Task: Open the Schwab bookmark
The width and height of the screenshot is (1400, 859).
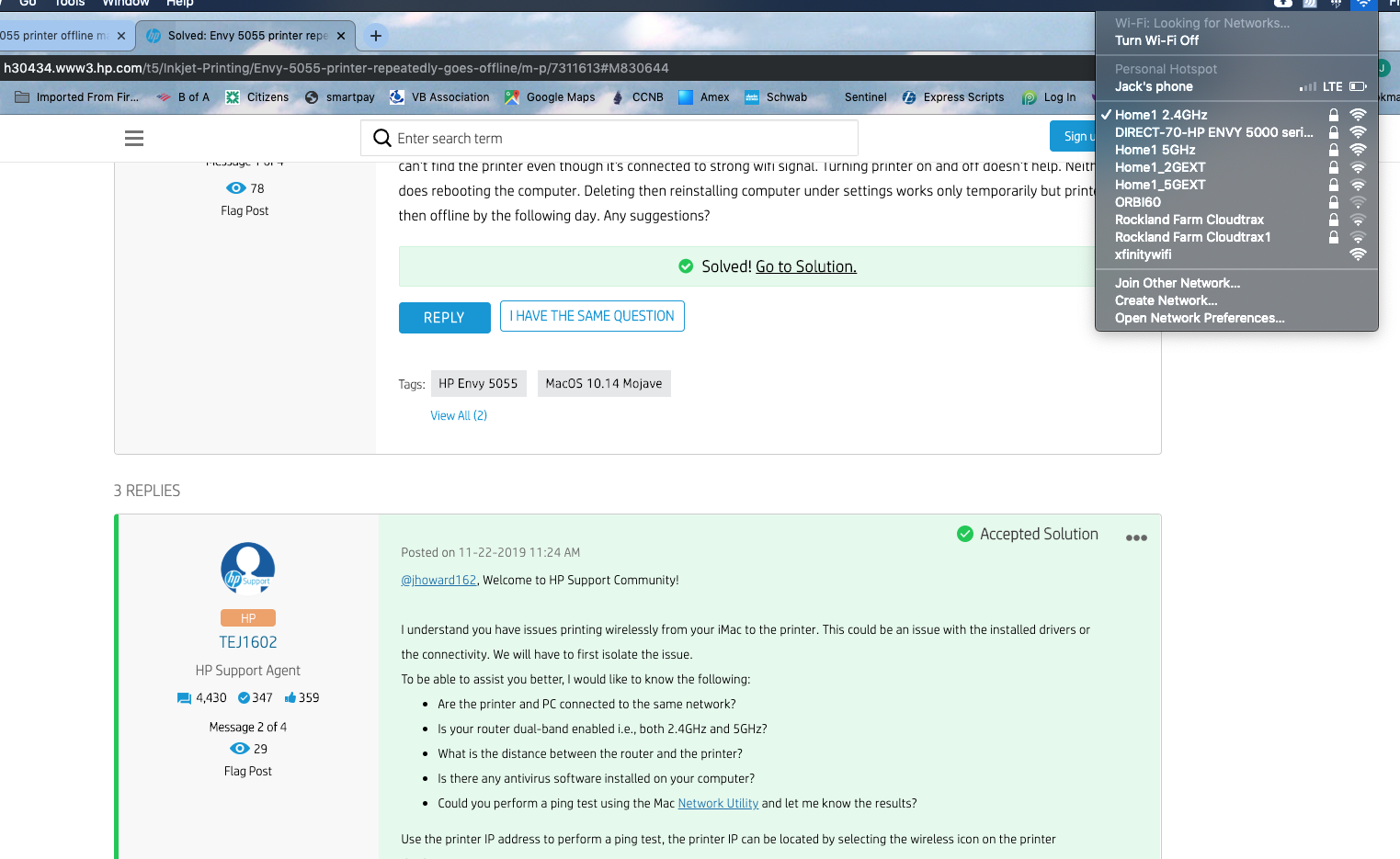Action: pos(776,97)
